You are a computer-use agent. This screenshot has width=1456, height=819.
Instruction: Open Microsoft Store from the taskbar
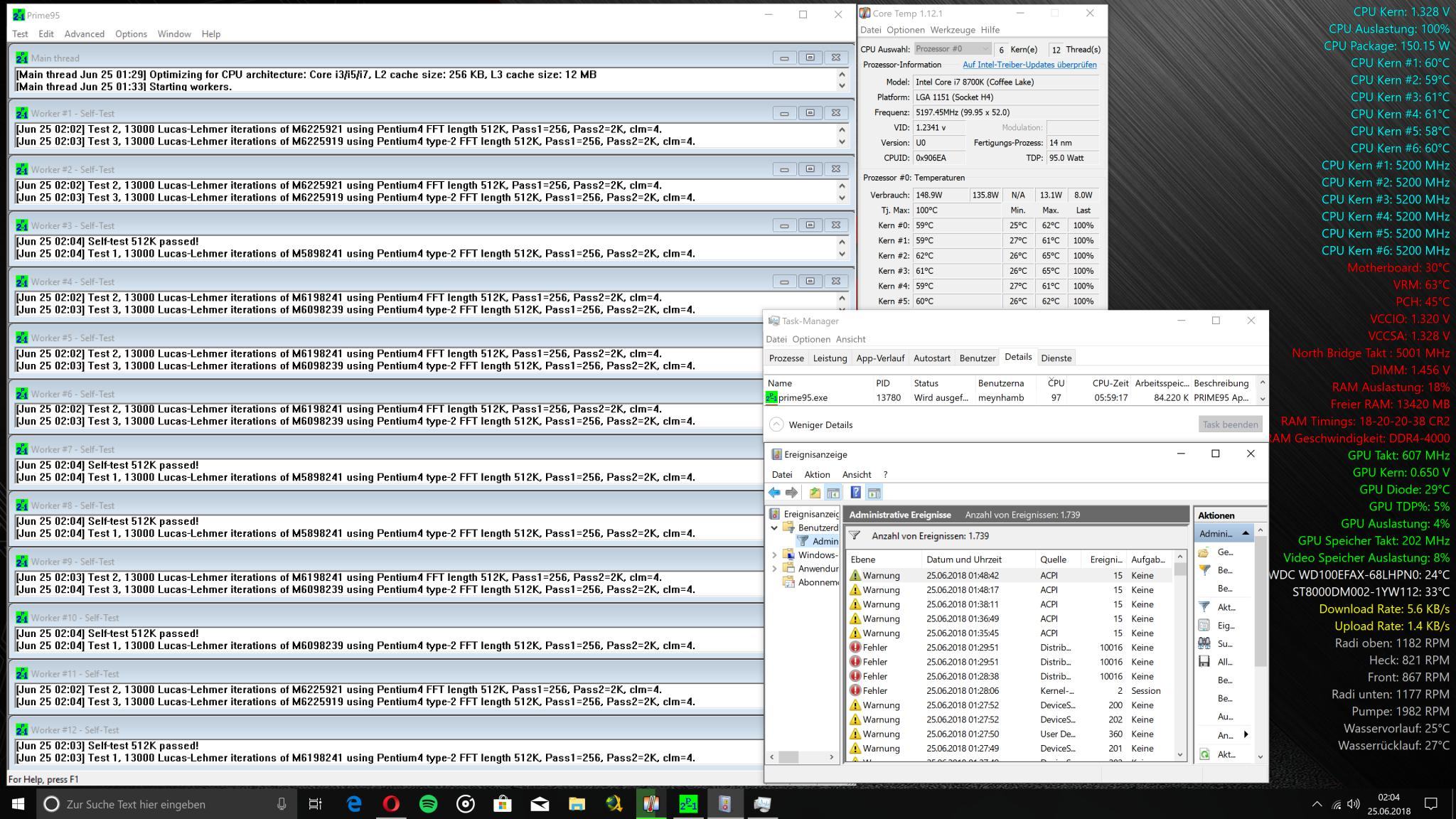point(503,804)
